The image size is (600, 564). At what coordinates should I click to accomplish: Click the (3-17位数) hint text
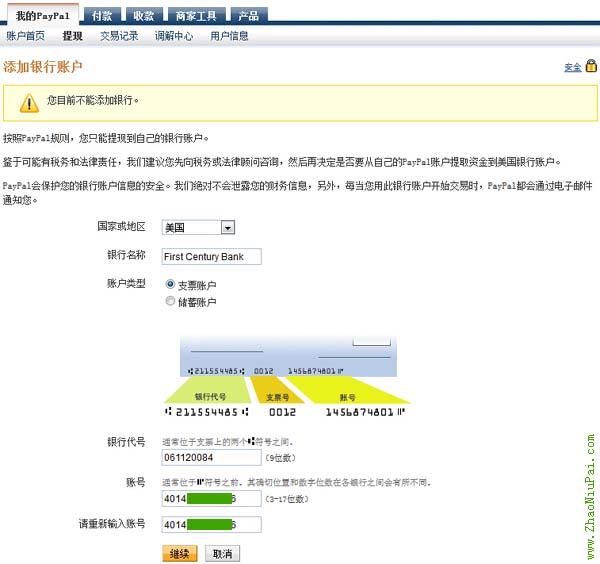click(287, 499)
